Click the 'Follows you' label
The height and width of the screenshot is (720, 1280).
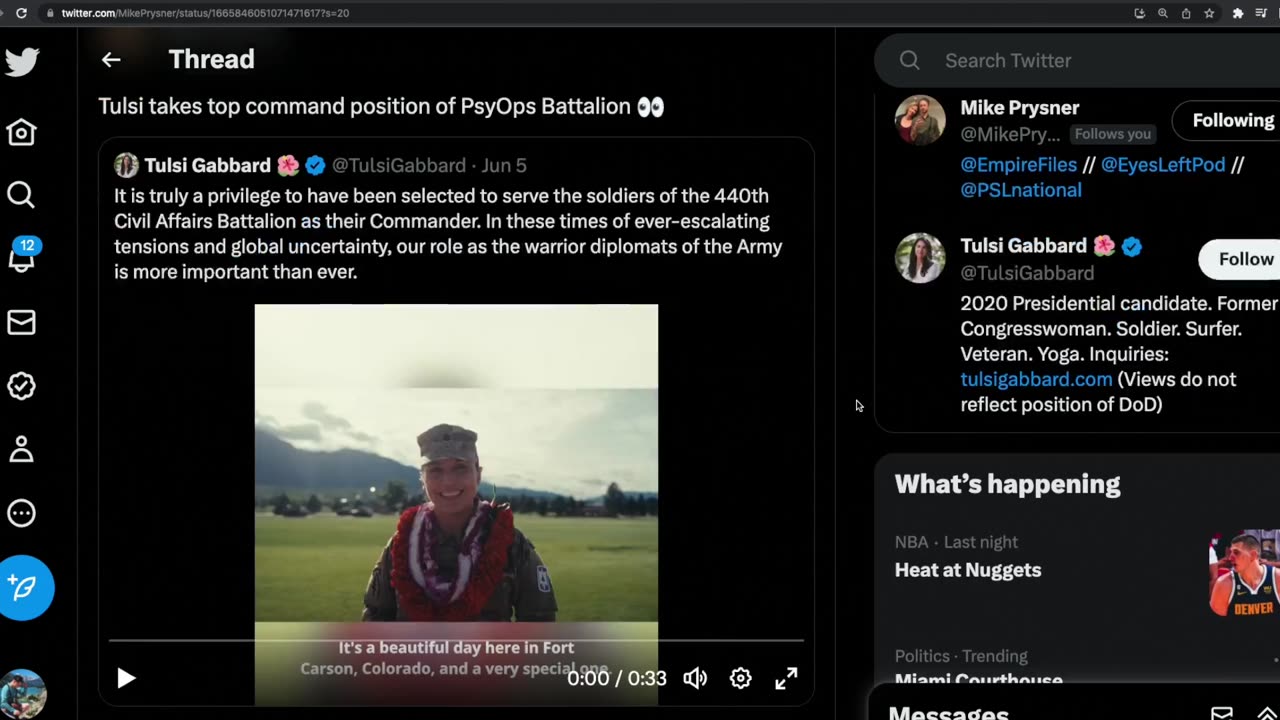(x=1112, y=134)
